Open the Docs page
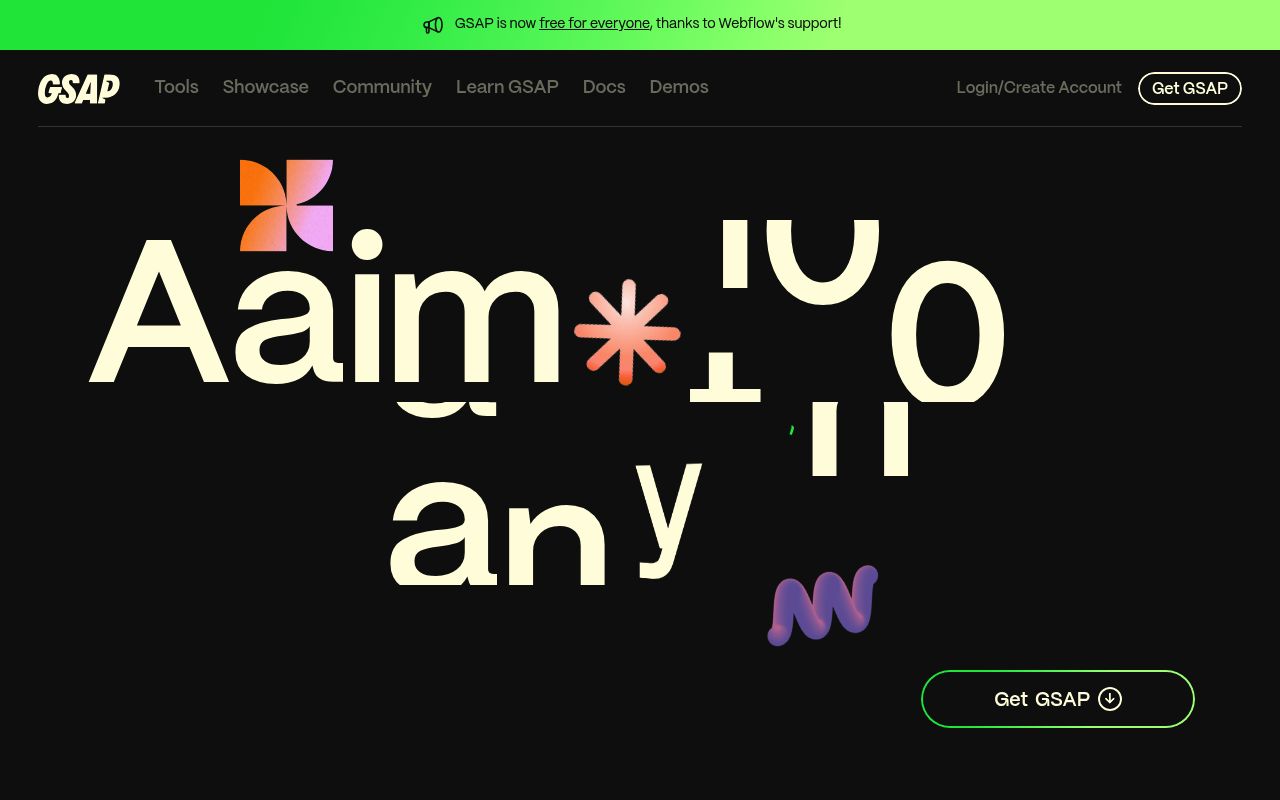This screenshot has height=800, width=1280. tap(604, 87)
